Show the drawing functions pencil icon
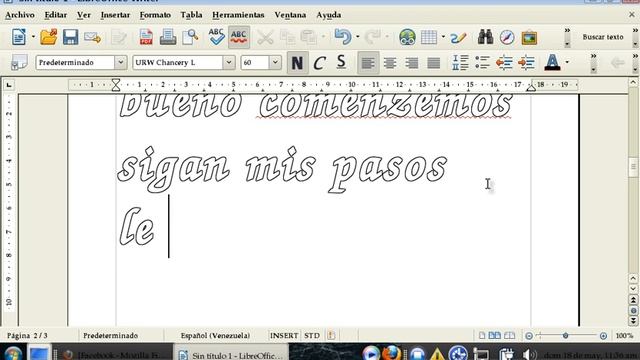This screenshot has height=360, width=640. [x=458, y=38]
